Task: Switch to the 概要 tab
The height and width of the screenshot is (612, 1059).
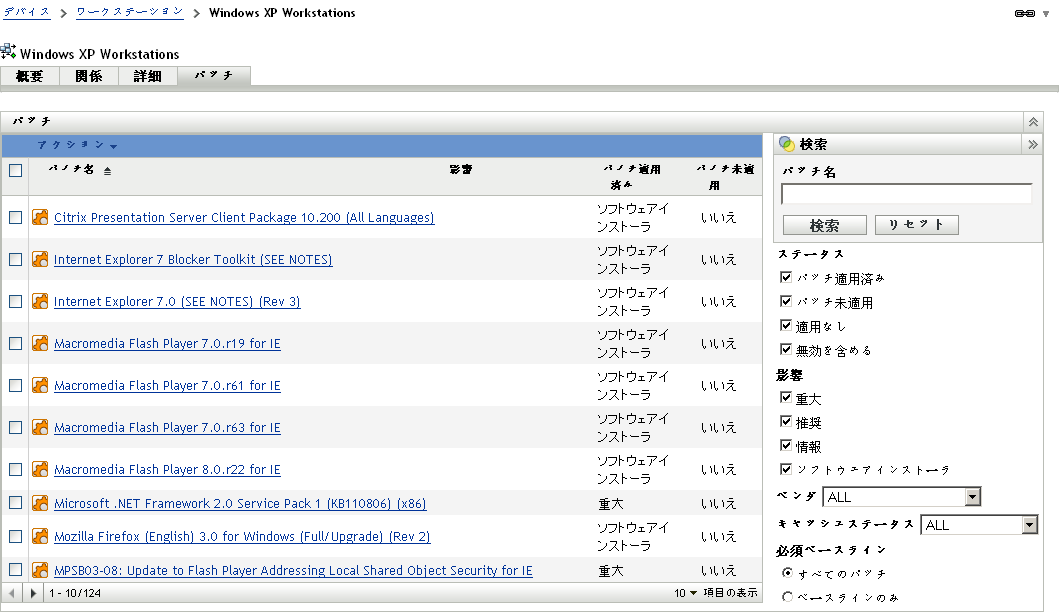Action: tap(29, 75)
